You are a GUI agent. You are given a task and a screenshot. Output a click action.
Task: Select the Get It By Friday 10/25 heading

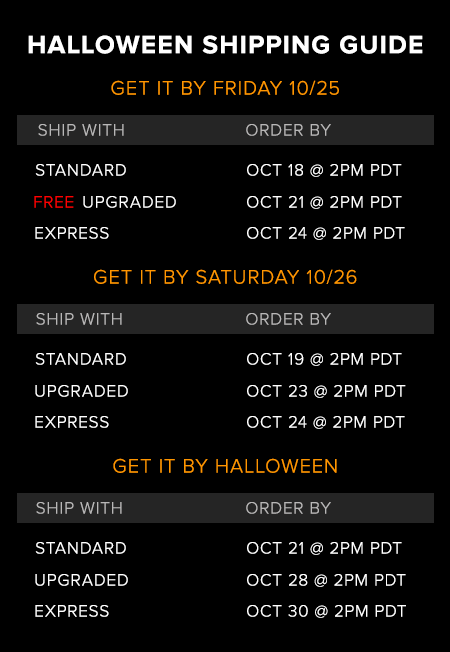(225, 88)
